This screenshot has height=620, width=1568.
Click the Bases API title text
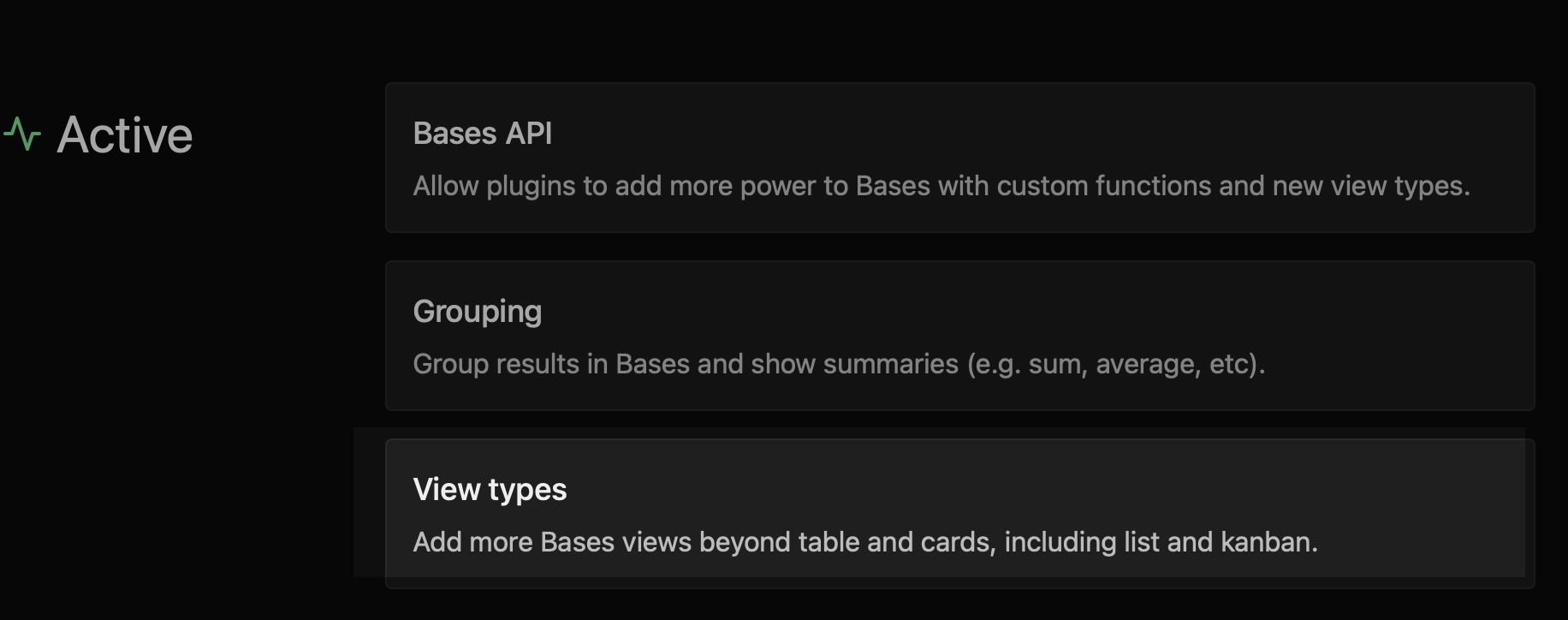[x=483, y=134]
